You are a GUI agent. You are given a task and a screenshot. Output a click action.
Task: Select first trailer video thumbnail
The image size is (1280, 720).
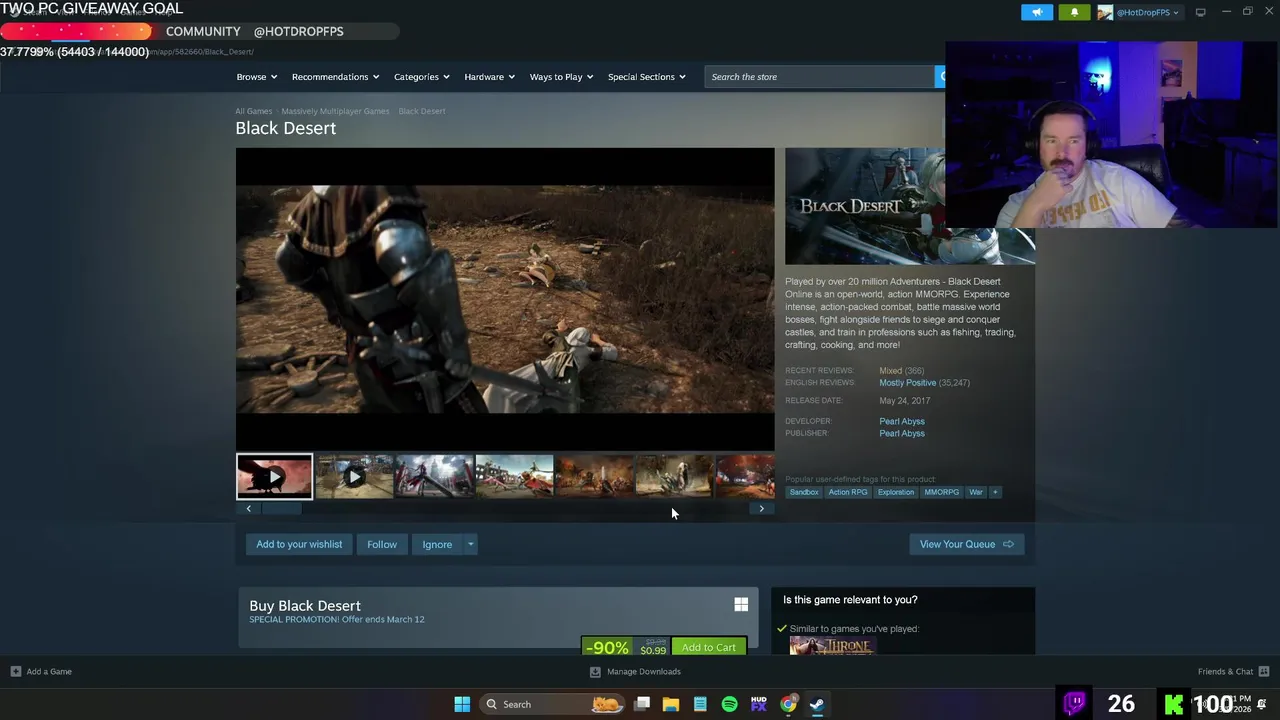(x=274, y=476)
